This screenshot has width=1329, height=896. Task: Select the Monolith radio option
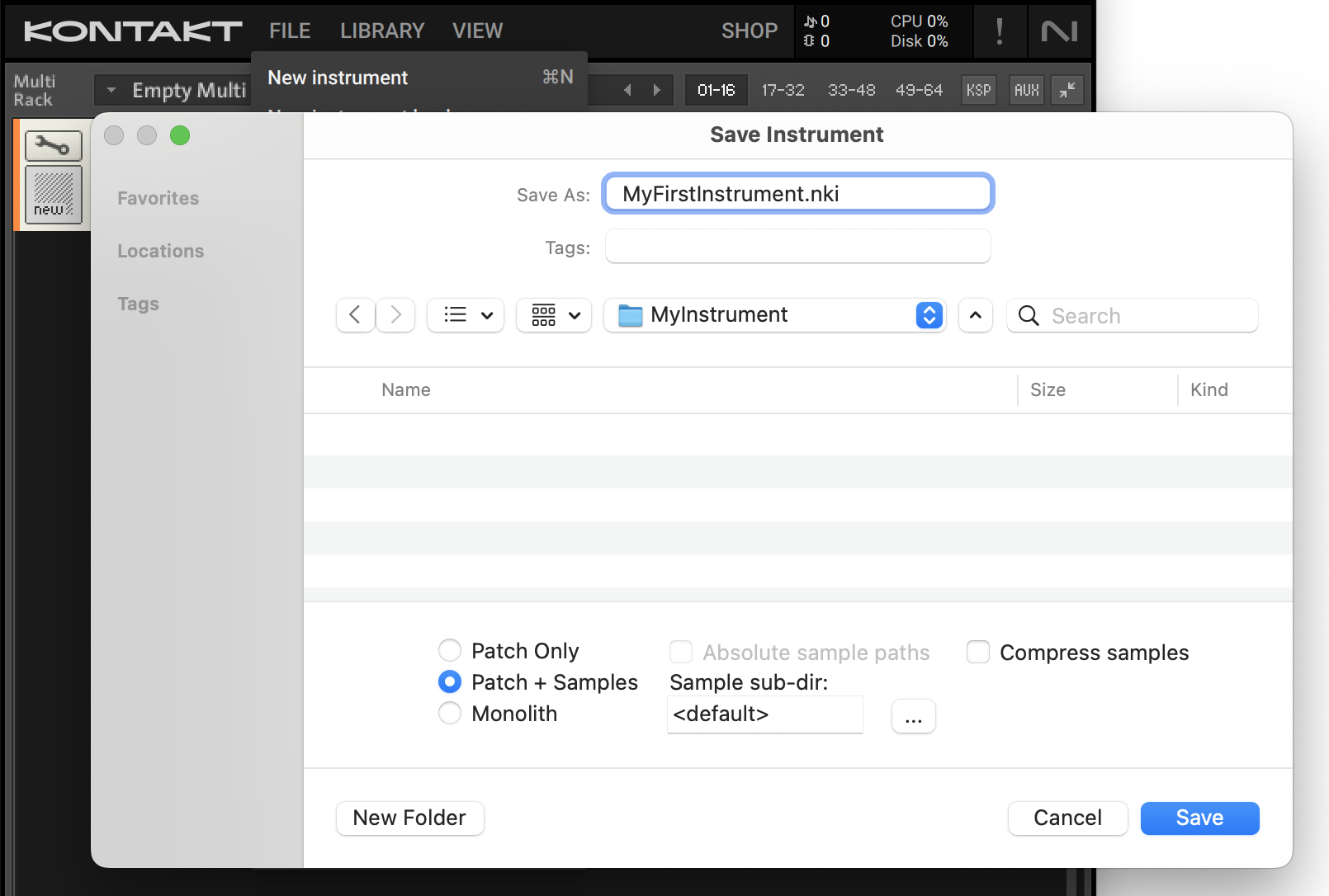pos(450,713)
